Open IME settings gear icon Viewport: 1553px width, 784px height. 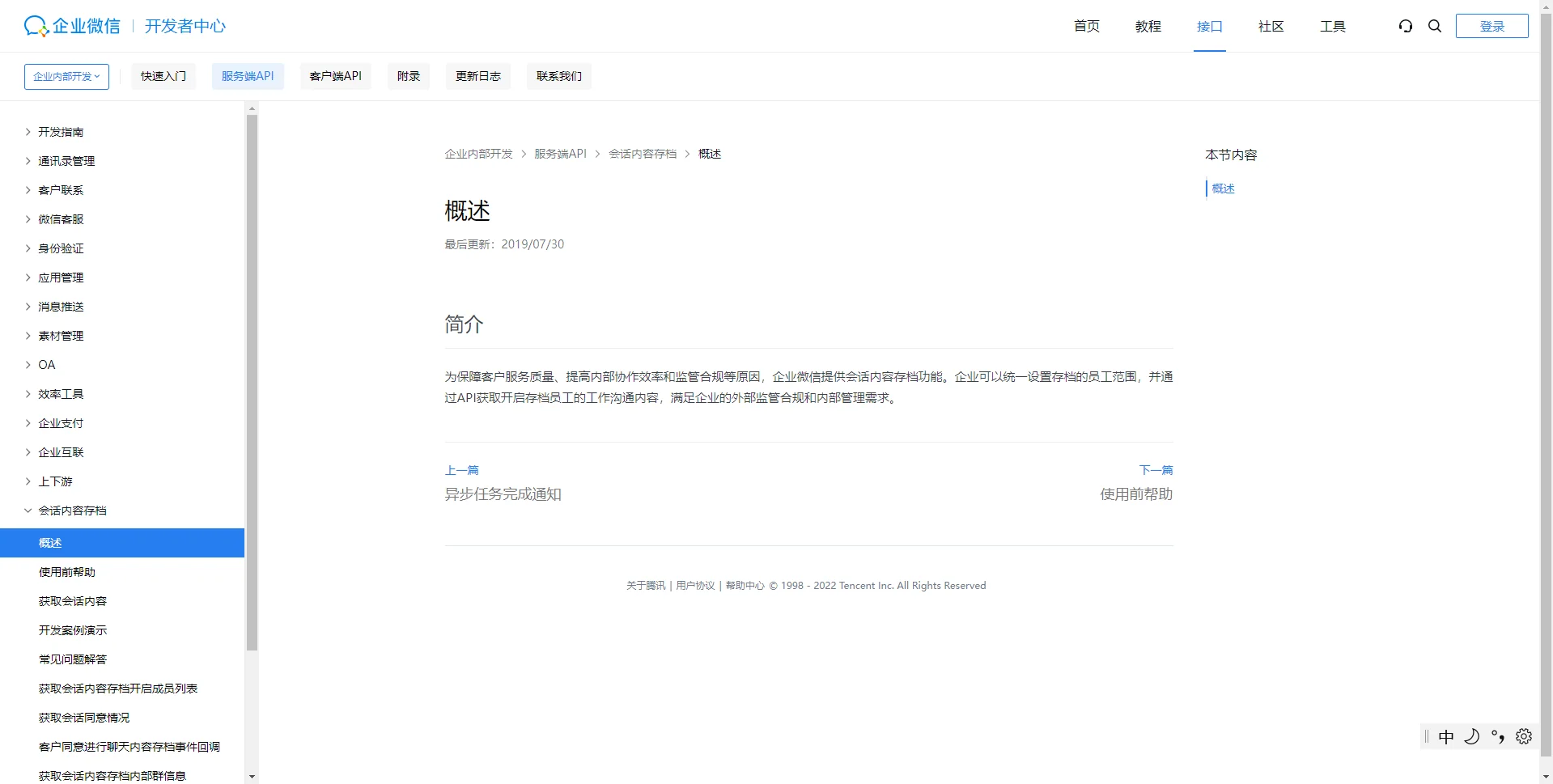point(1524,736)
